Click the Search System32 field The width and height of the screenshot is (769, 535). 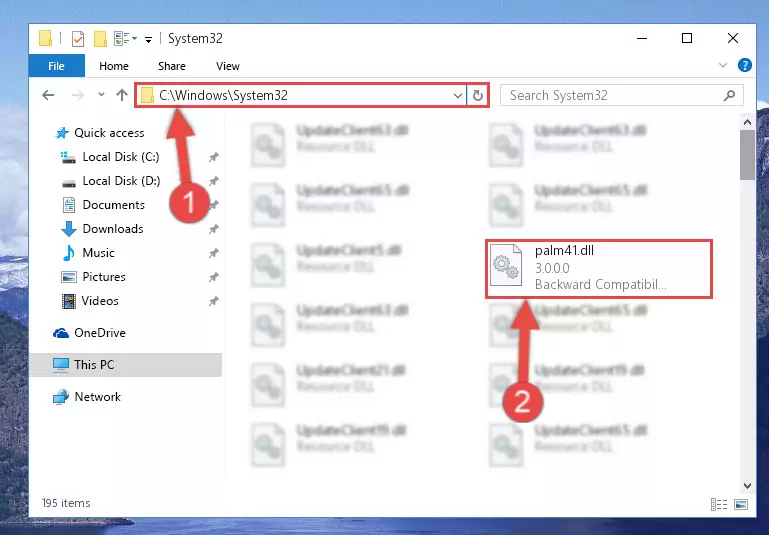pos(621,95)
